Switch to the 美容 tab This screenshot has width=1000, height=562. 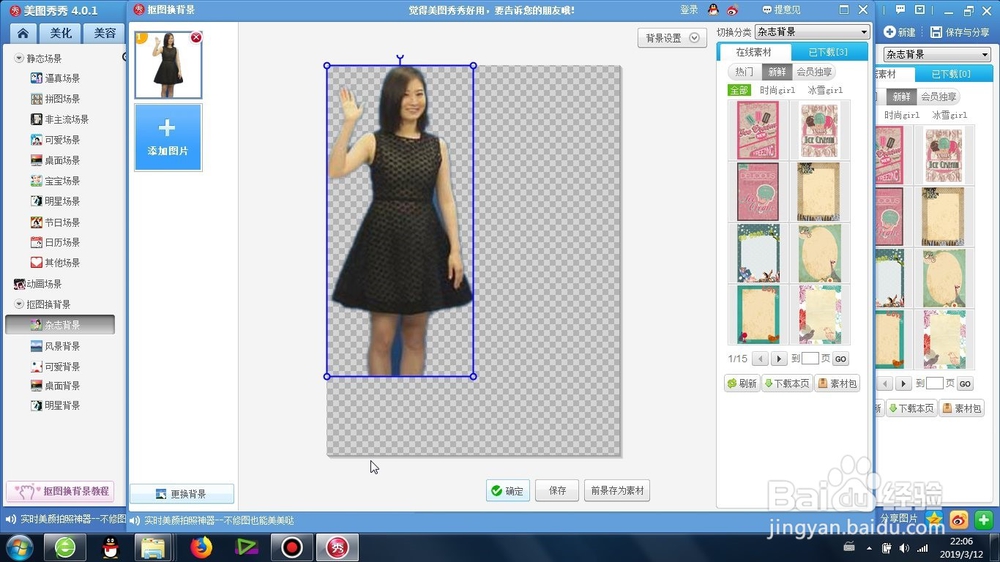tap(105, 33)
